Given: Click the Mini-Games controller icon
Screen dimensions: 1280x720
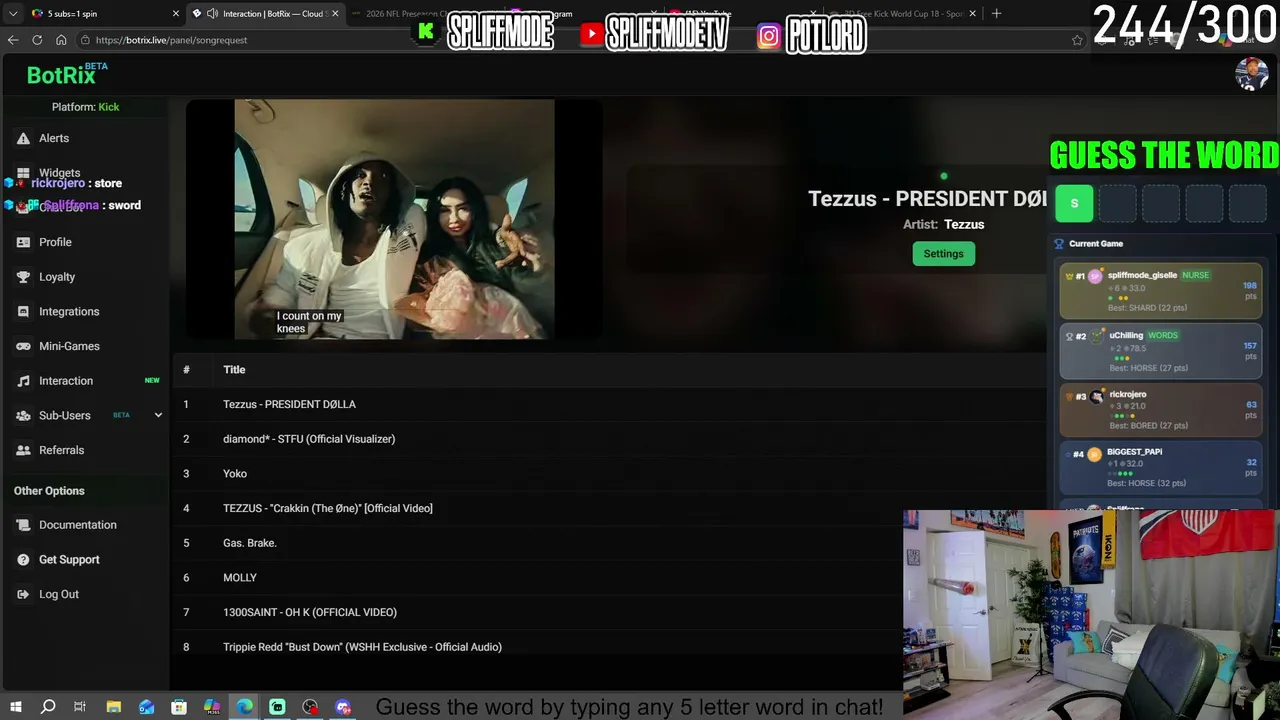Looking at the screenshot, I should 23,346.
